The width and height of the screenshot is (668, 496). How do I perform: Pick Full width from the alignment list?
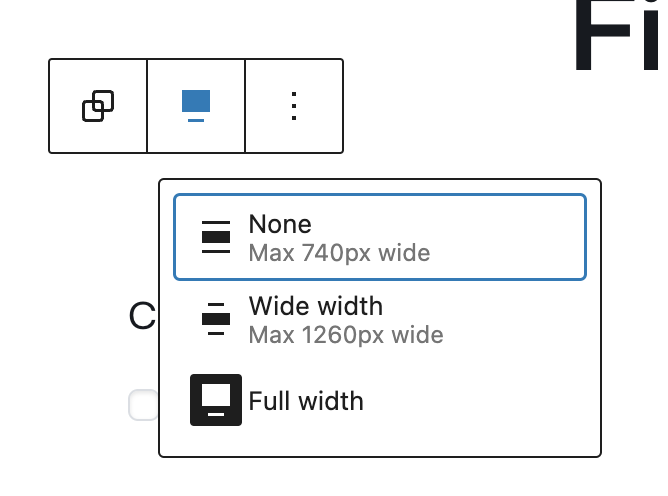coord(380,400)
